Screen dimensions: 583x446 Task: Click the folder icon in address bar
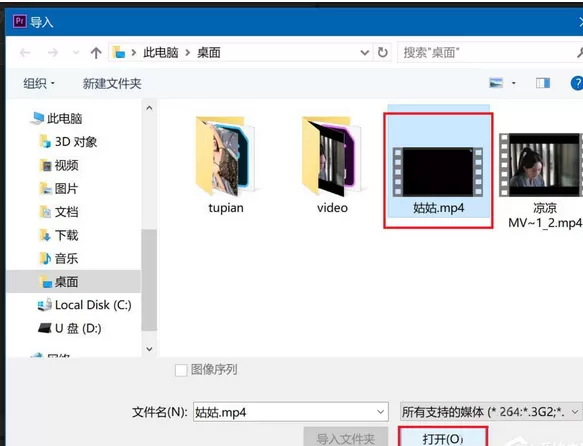tap(119, 52)
